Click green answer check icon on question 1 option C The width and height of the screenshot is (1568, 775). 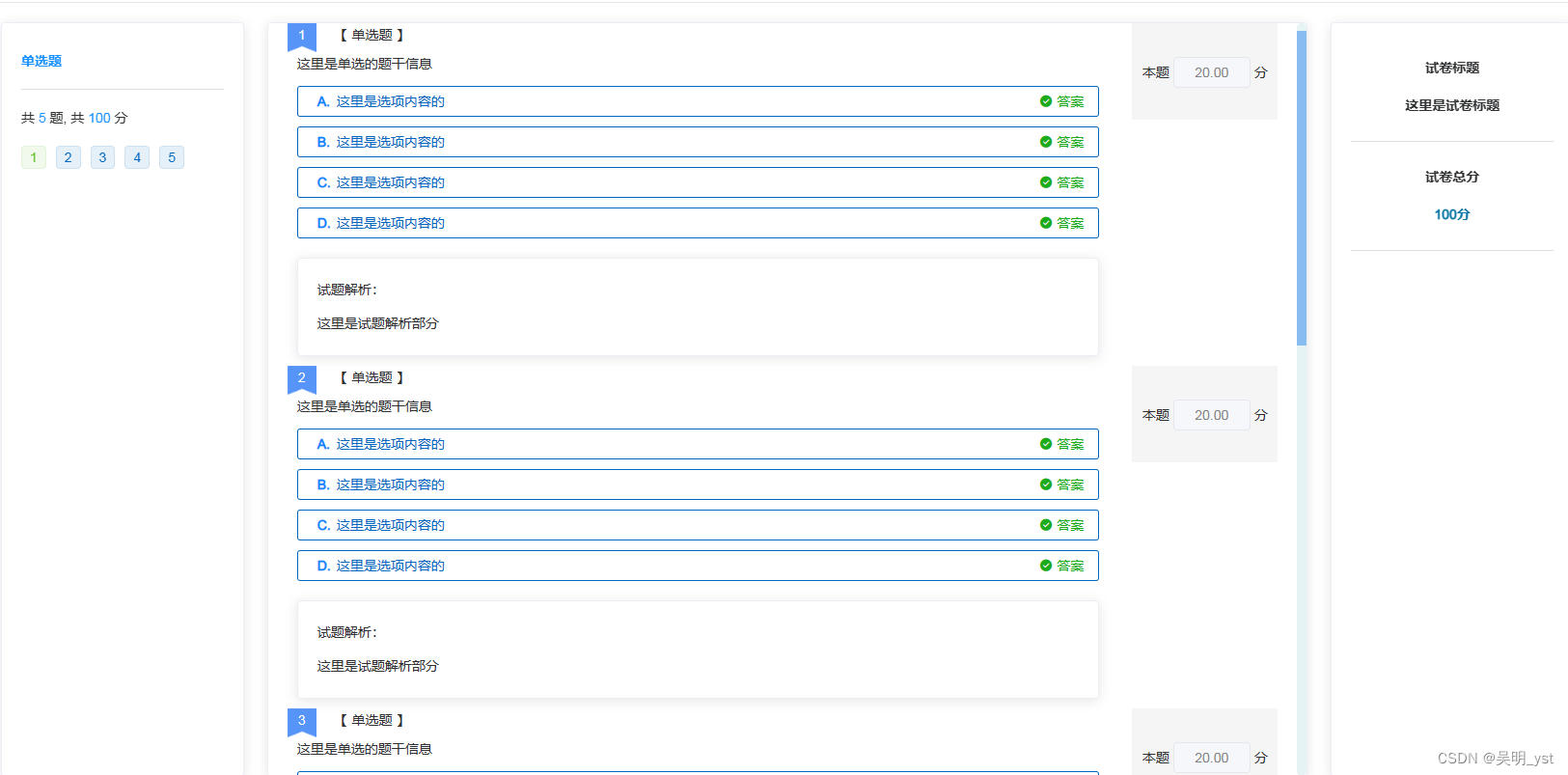click(1046, 182)
